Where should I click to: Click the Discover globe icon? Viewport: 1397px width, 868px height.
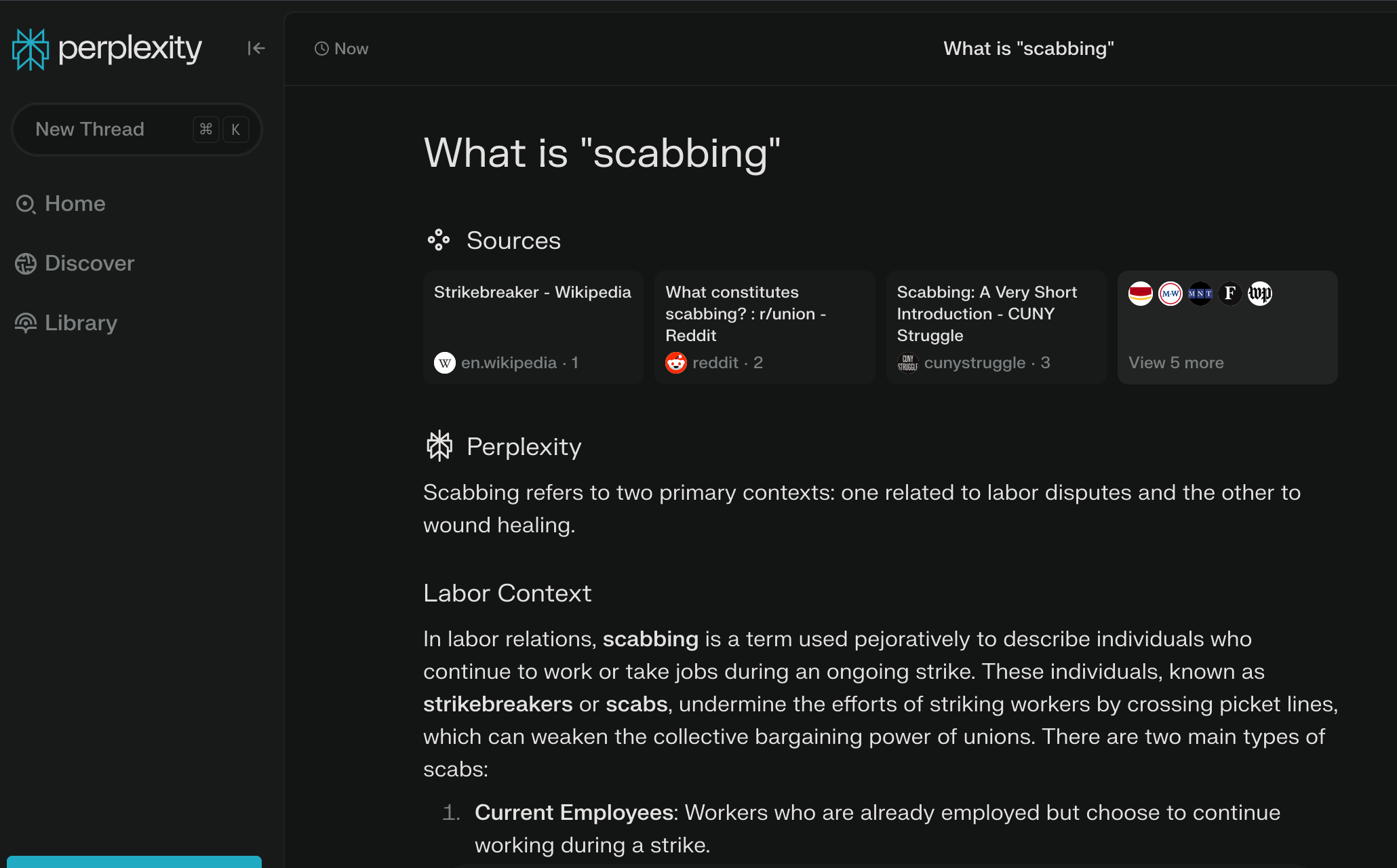click(x=26, y=264)
